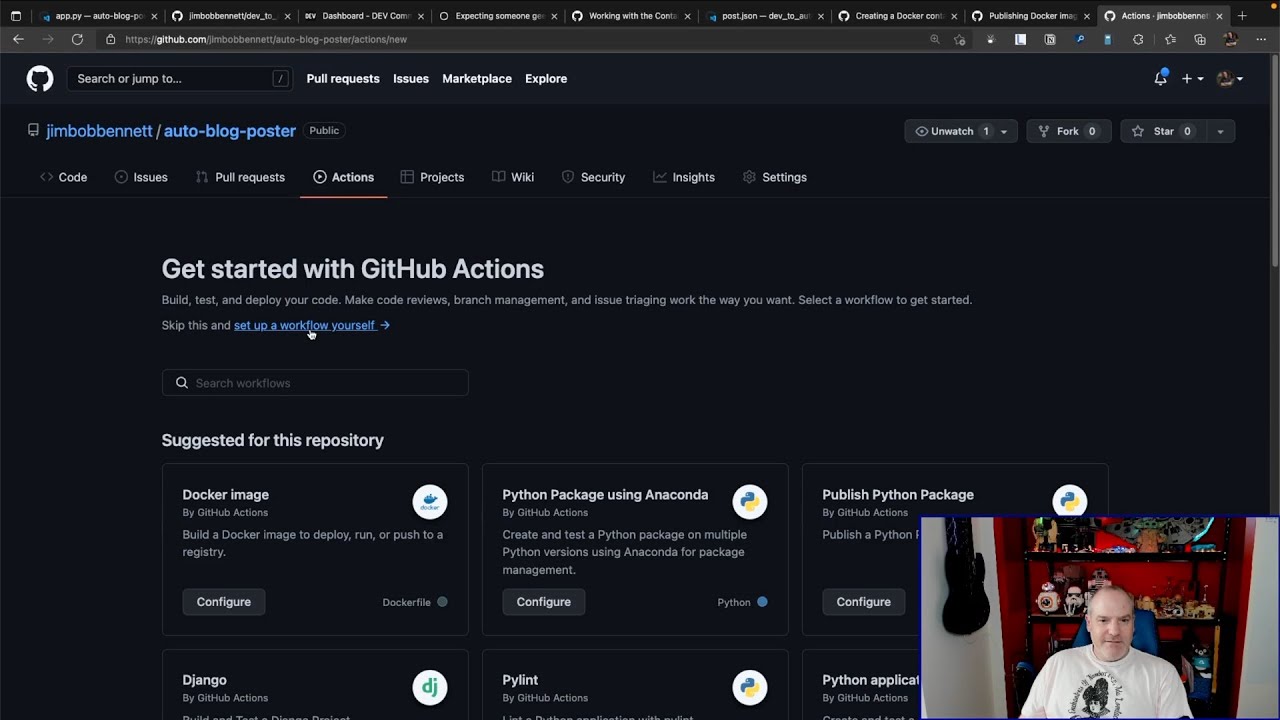Viewport: 1280px width, 720px height.
Task: Click the top navigation Pull requests link
Action: coord(343,78)
